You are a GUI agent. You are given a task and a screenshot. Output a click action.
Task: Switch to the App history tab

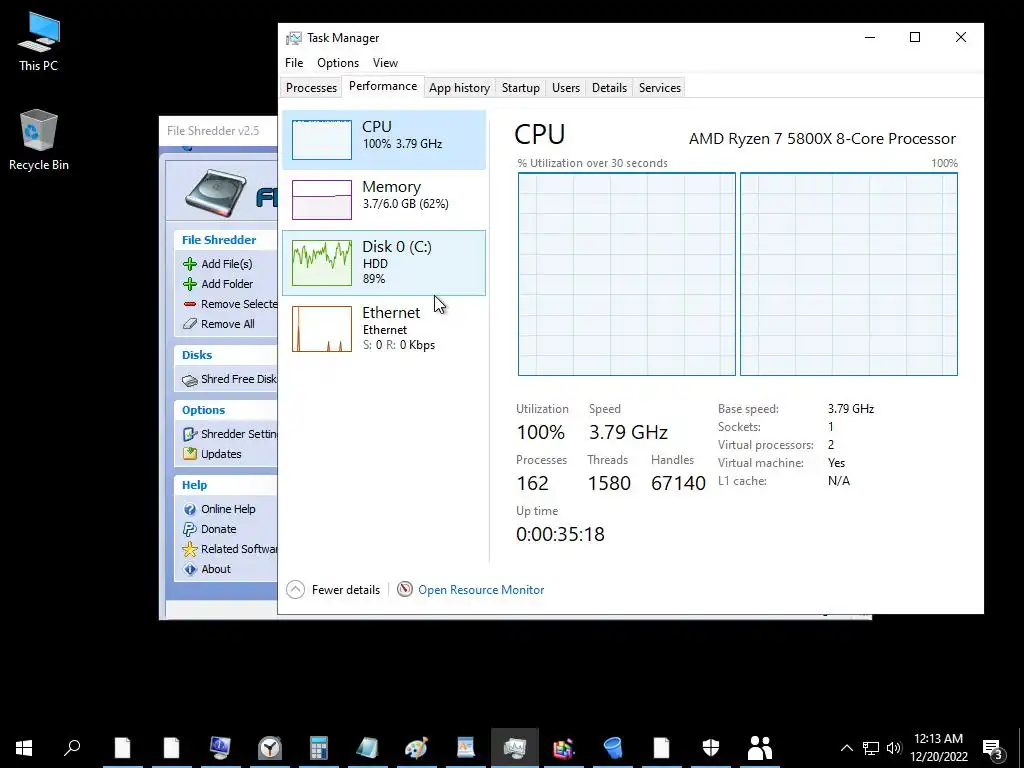tap(459, 88)
